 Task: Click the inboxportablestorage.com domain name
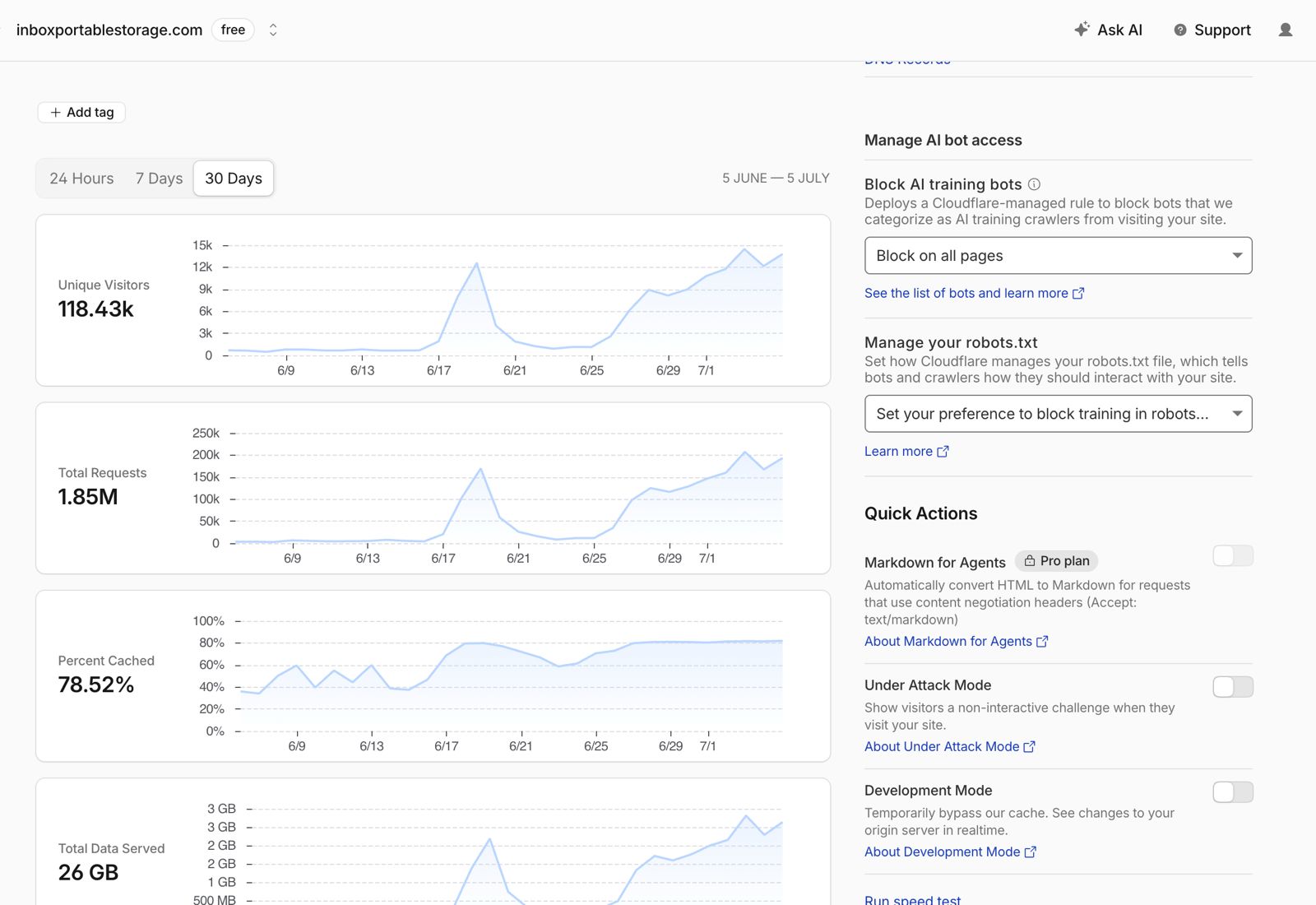coord(109,30)
